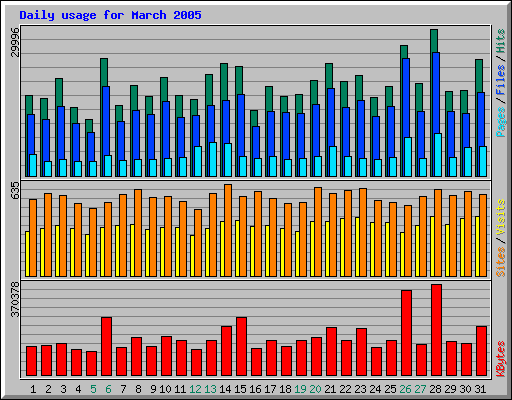
Task: Select green weekend day 6 label
Action: point(108,389)
